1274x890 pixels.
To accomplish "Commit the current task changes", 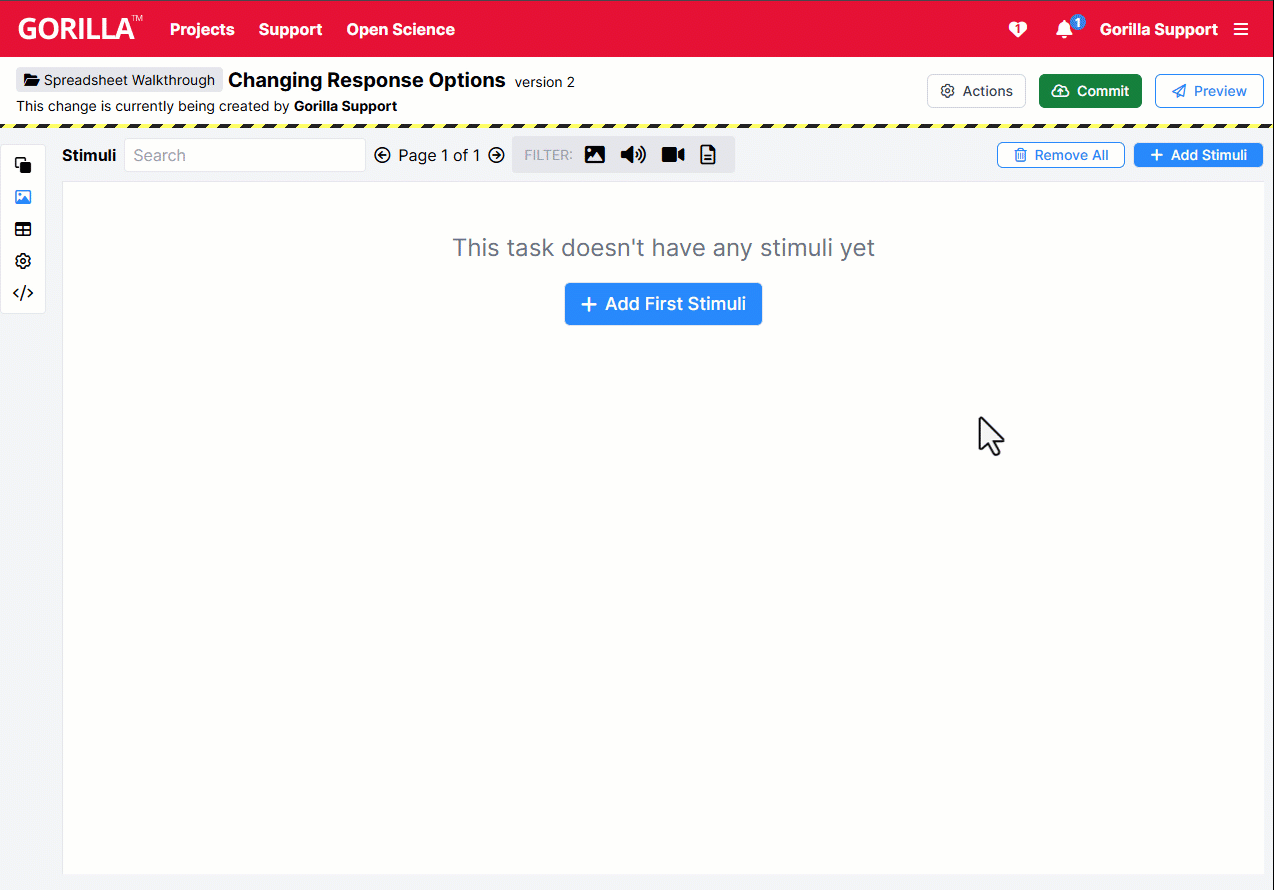I will (1090, 90).
